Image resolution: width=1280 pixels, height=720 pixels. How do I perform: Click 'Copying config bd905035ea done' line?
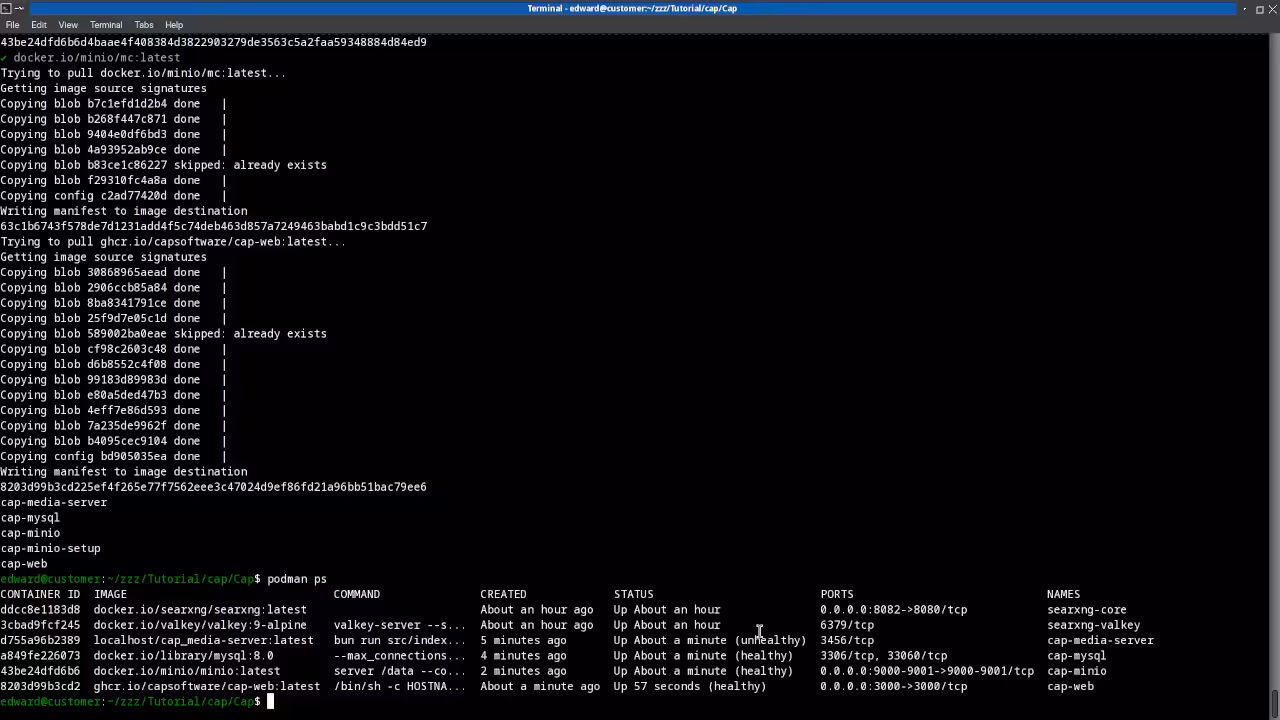(x=113, y=456)
